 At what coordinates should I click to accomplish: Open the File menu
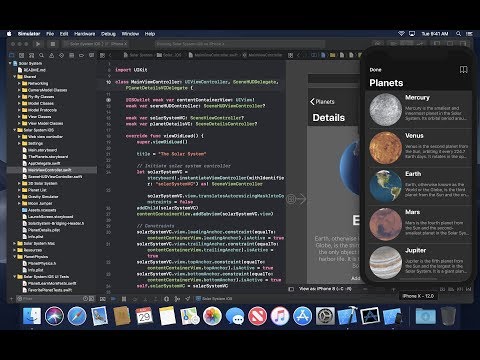click(50, 34)
